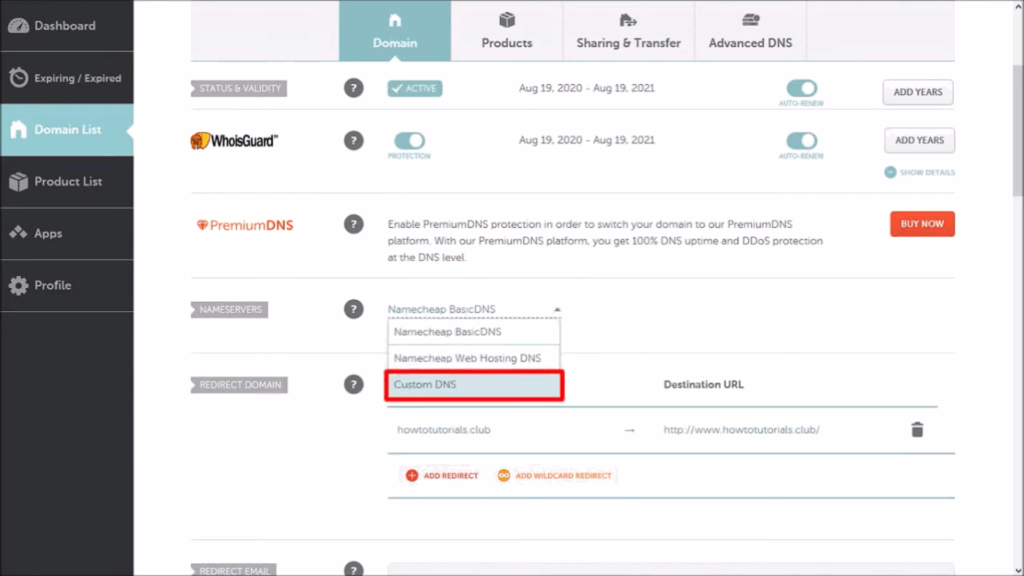
Task: Click help icon for WhoisGuard
Action: pos(353,140)
